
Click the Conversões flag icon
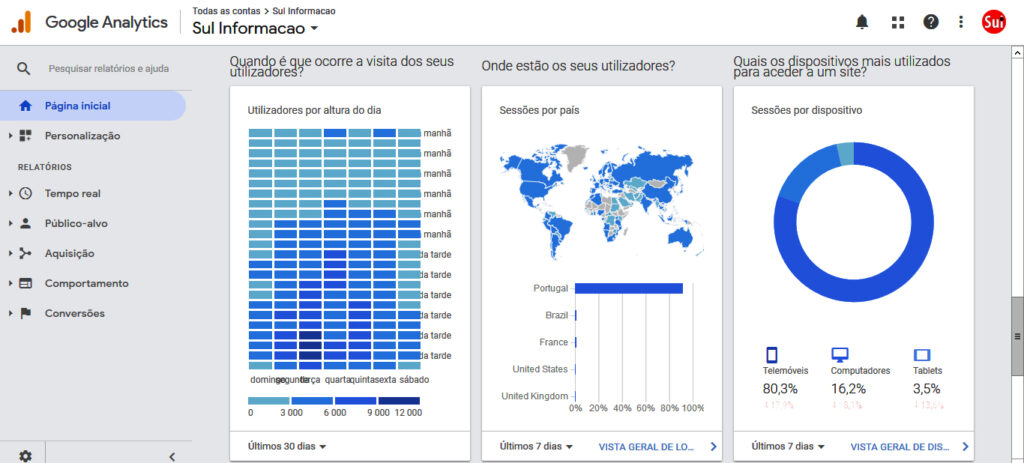25,313
